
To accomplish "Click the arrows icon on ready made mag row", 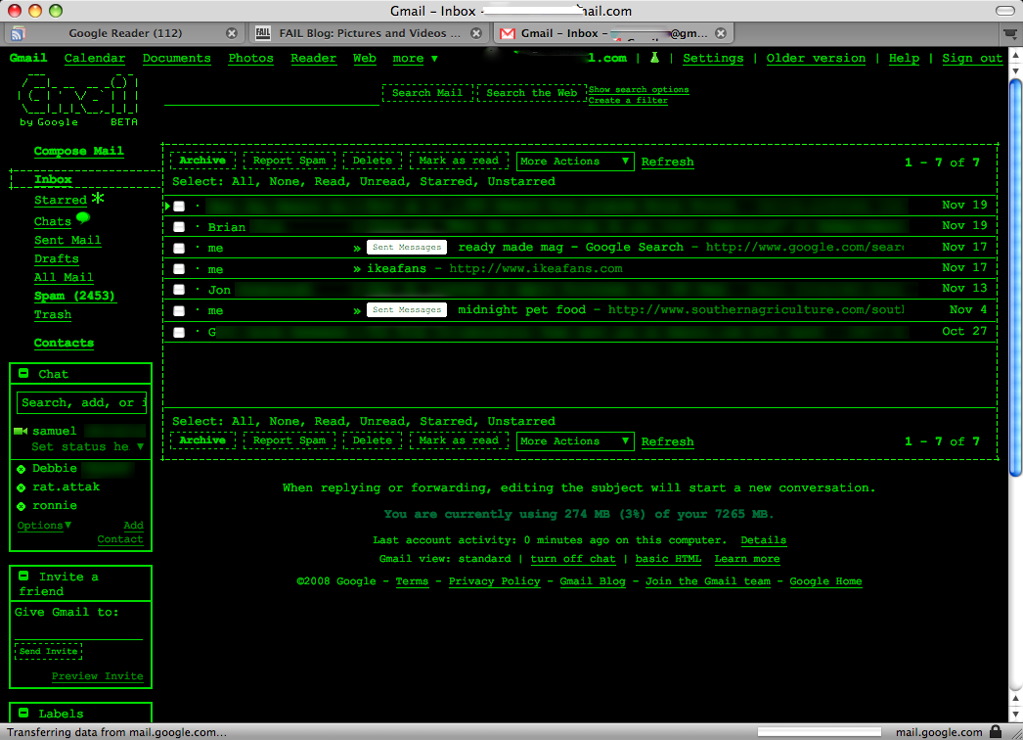I will (x=357, y=248).
